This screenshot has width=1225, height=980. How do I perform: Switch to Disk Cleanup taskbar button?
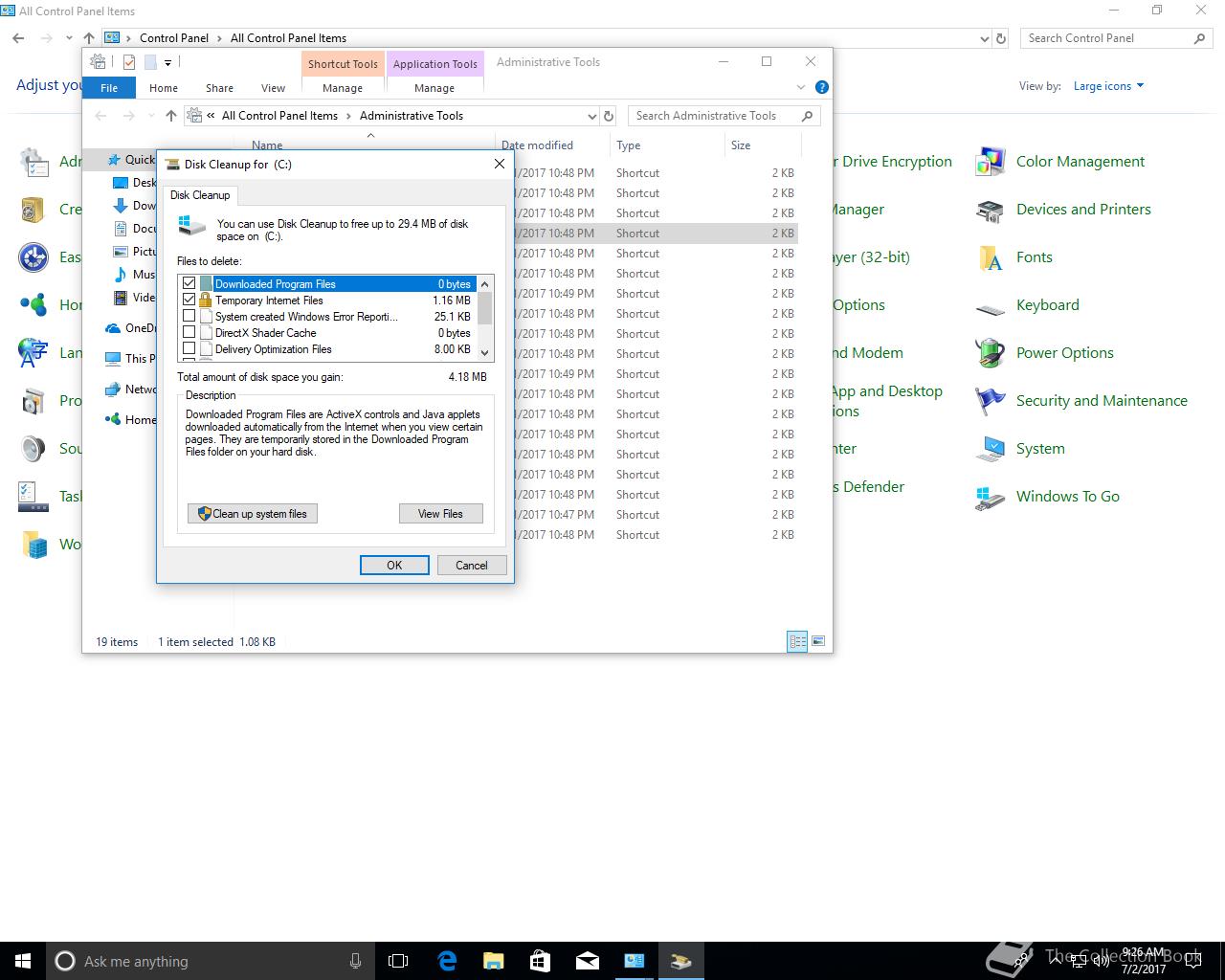click(x=680, y=961)
